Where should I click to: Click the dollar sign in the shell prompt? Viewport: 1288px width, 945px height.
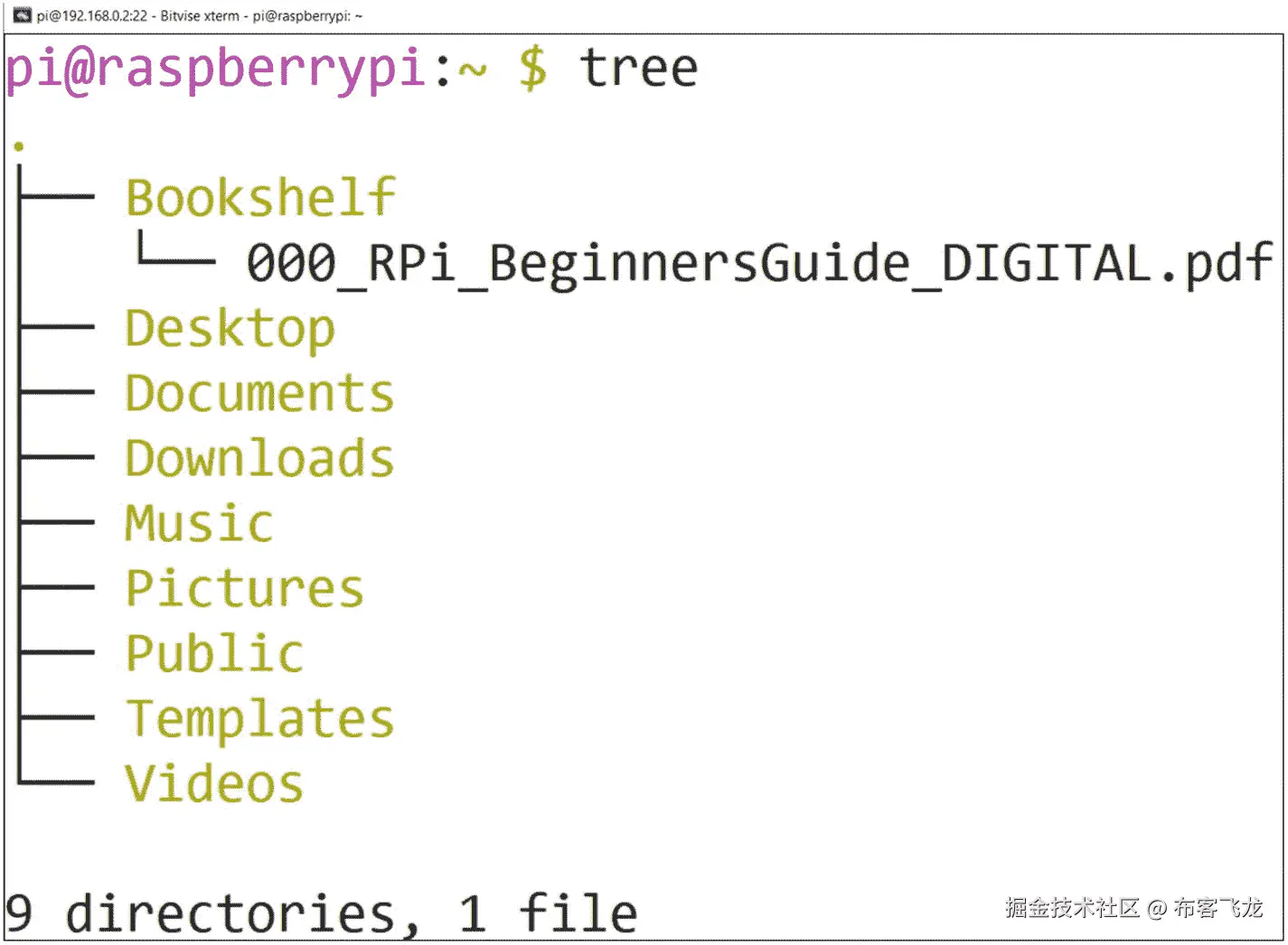[x=531, y=68]
